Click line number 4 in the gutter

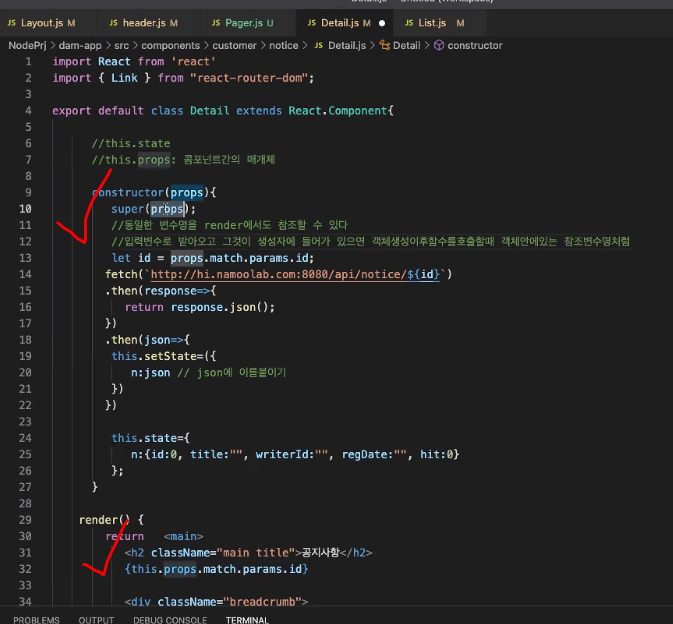pyautogui.click(x=28, y=111)
